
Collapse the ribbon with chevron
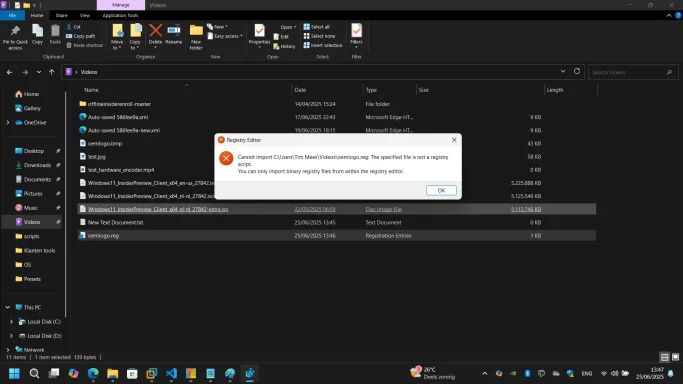pyautogui.click(x=669, y=15)
